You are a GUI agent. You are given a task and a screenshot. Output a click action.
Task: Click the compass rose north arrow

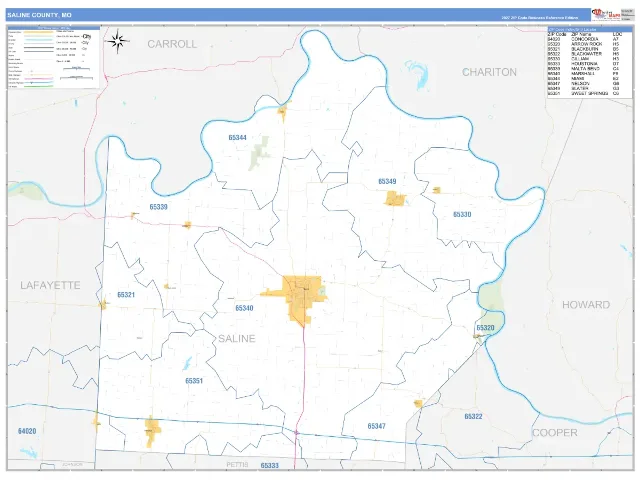[118, 41]
